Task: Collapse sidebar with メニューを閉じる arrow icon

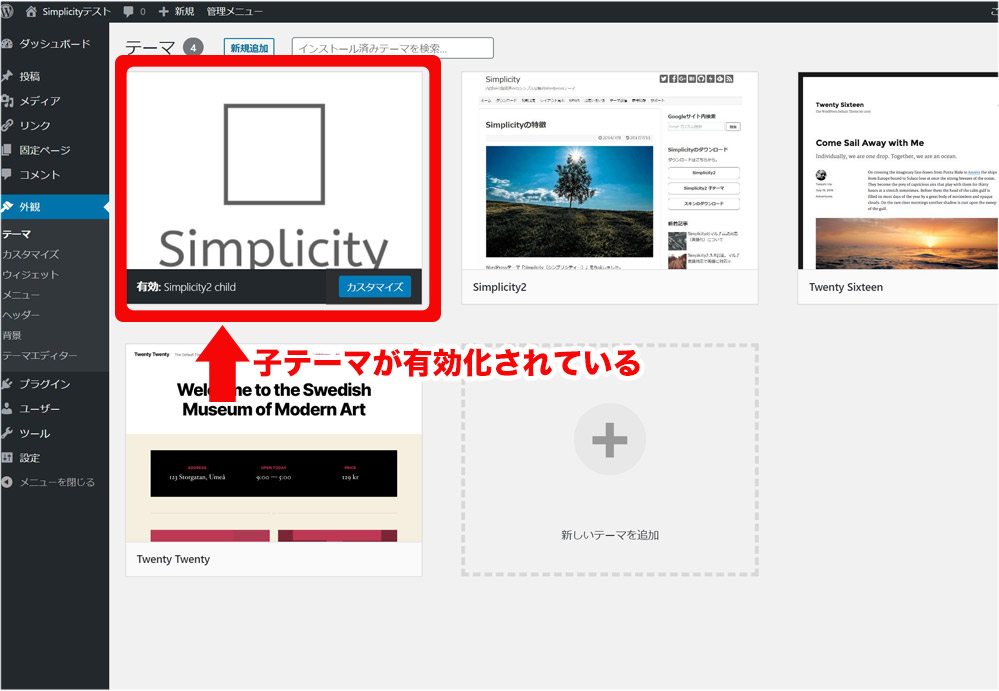Action: click(x=7, y=482)
